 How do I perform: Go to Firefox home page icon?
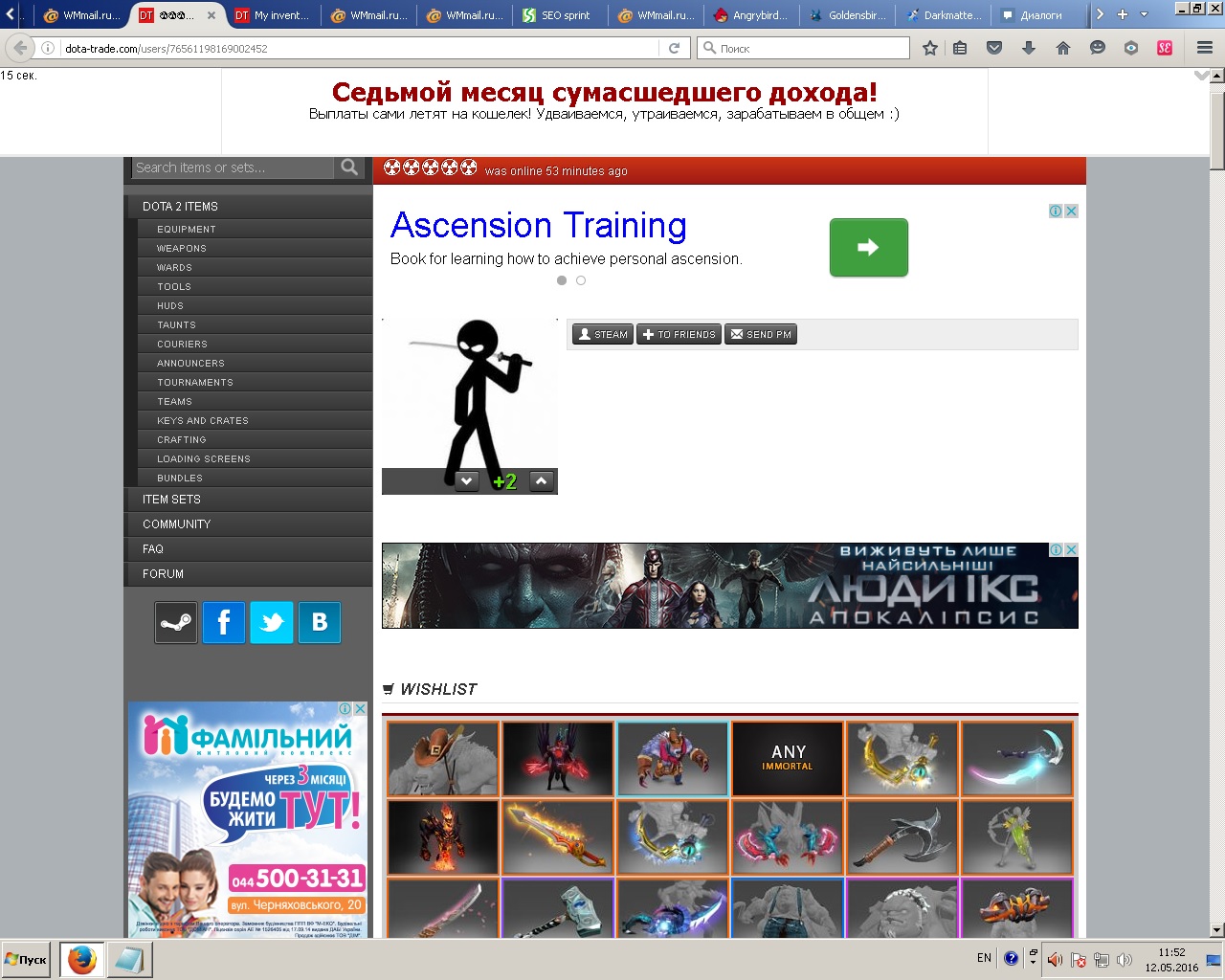(1063, 48)
